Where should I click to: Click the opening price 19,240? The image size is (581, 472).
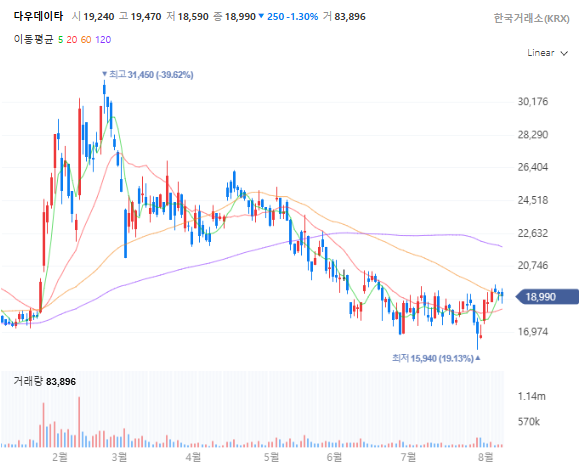tap(99, 17)
